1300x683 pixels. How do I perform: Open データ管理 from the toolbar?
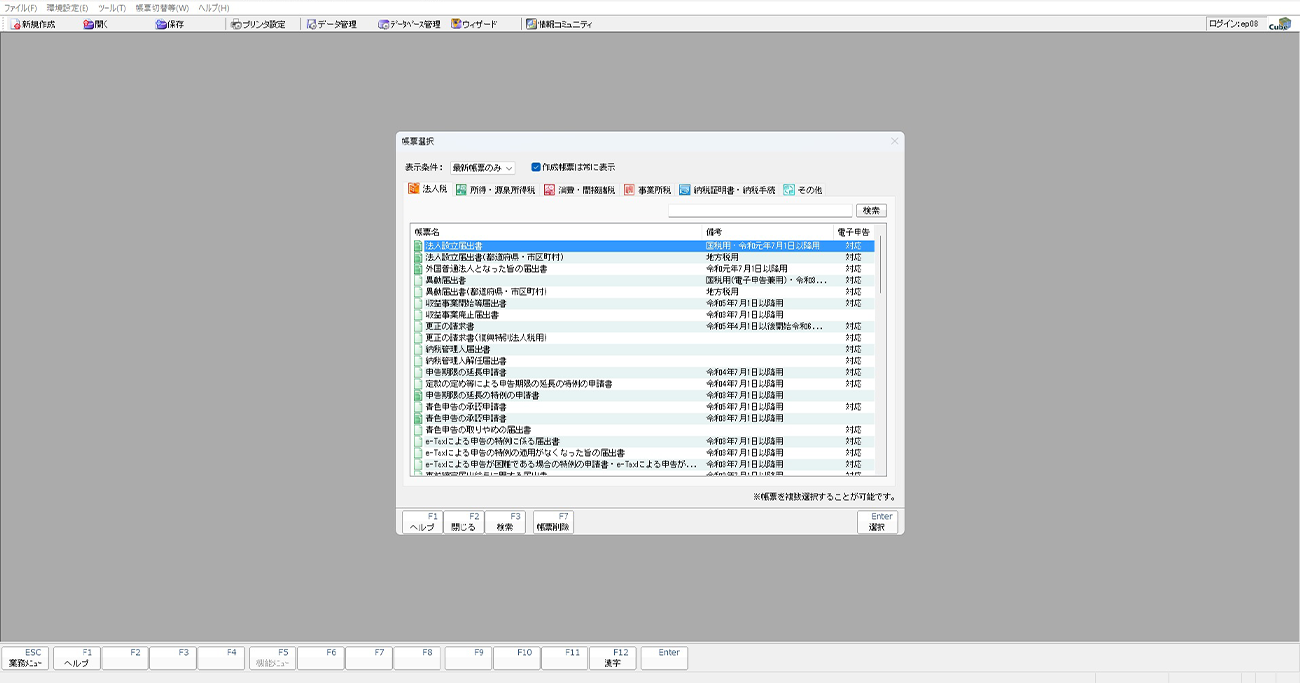click(x=331, y=24)
